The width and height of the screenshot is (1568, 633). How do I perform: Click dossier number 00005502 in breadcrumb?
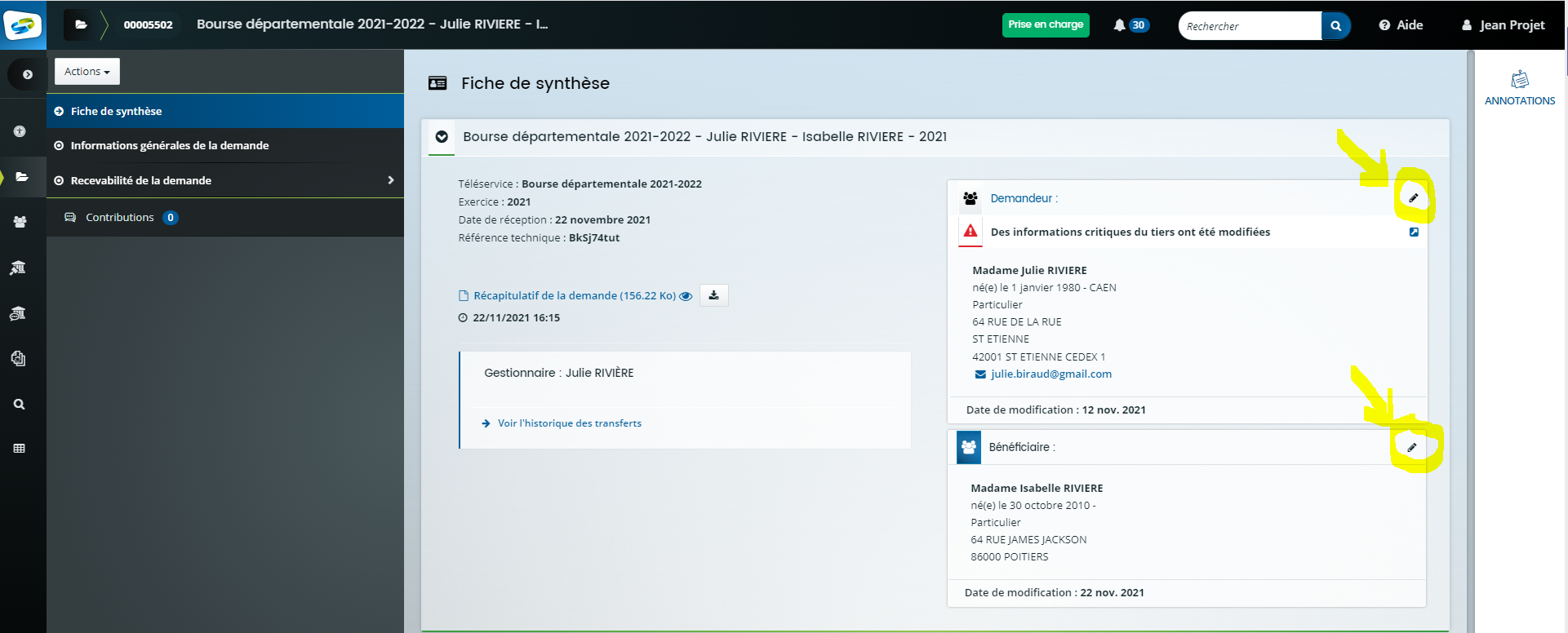coord(149,24)
